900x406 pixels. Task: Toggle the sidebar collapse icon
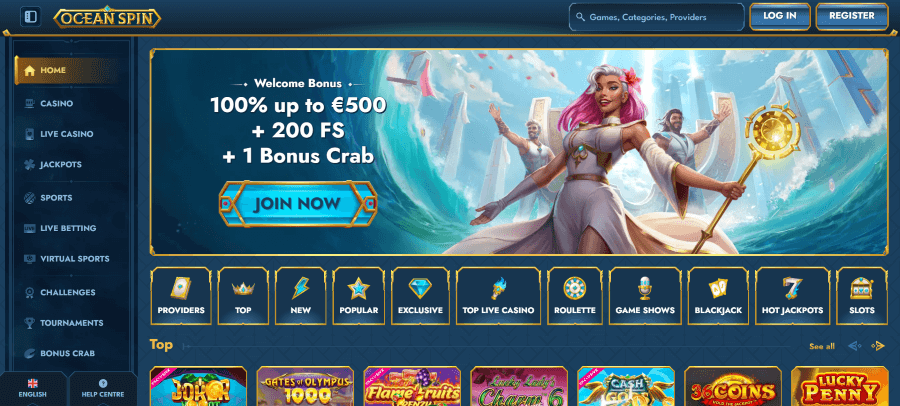pos(31,17)
